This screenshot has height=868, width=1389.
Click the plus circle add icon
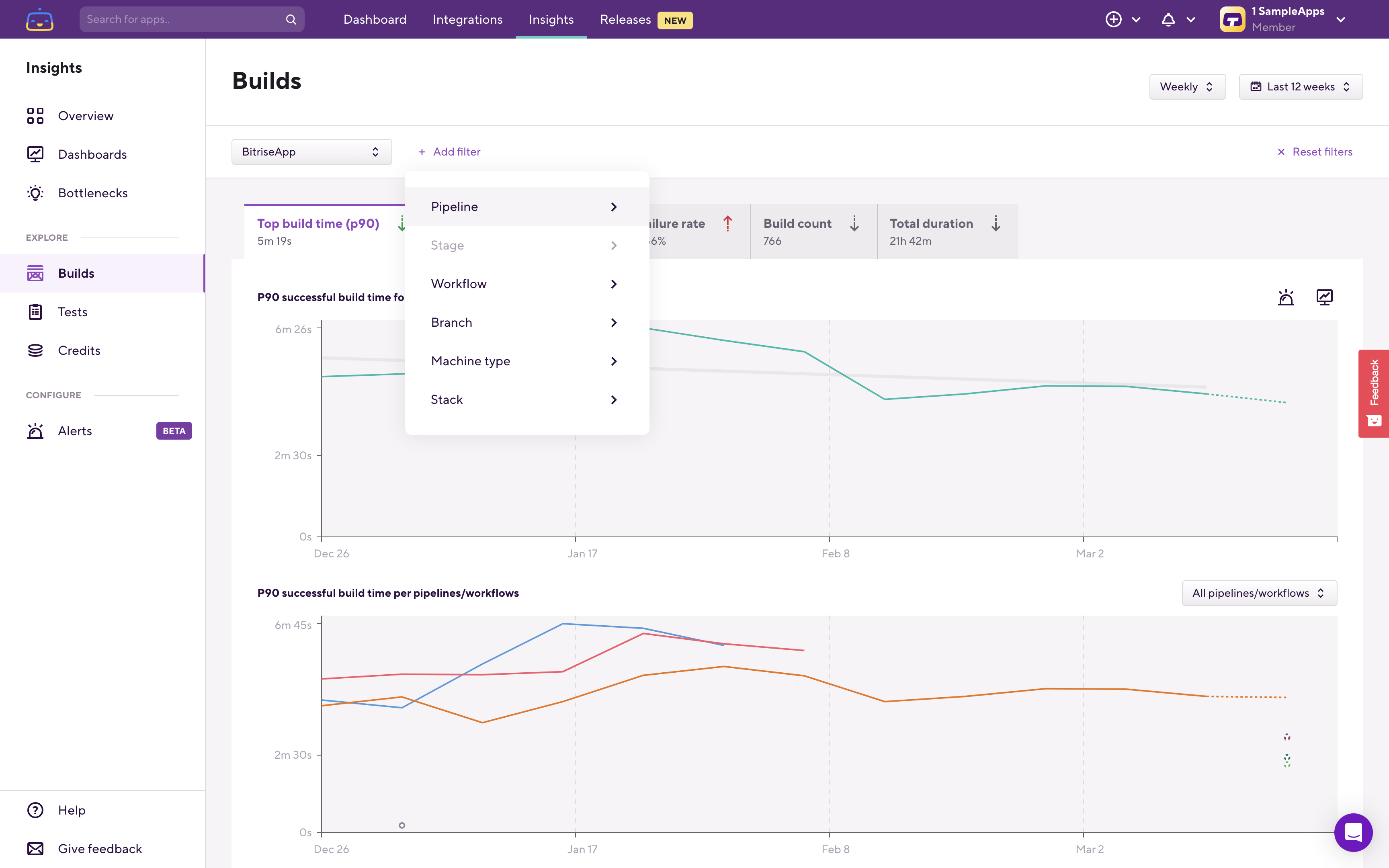tap(1113, 20)
